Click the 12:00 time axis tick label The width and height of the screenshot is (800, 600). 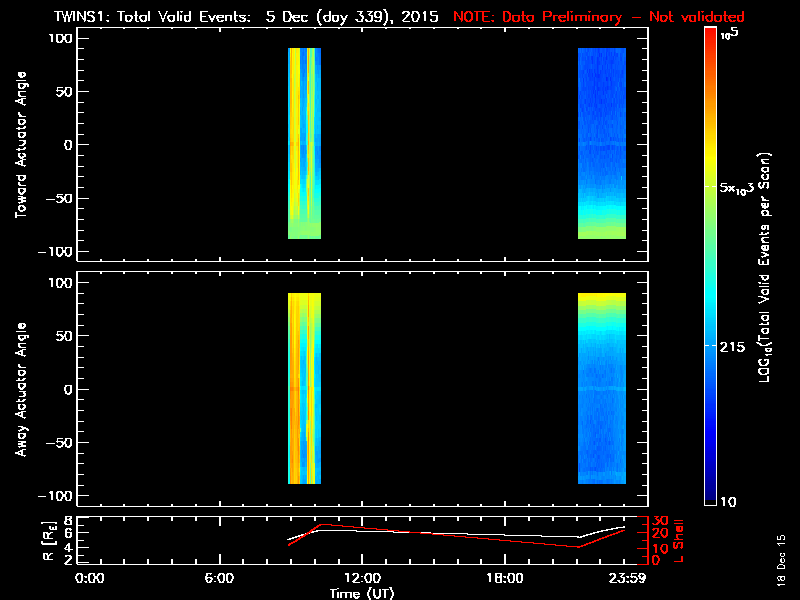click(361, 579)
